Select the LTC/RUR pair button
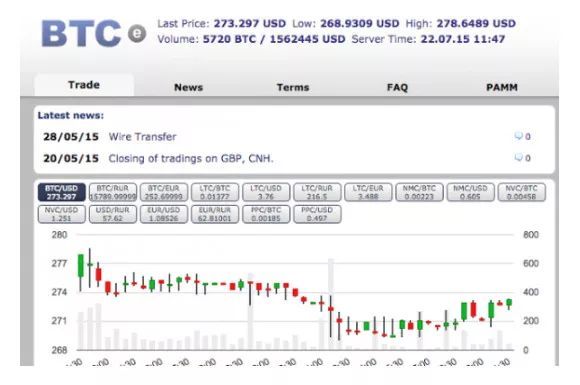The width and height of the screenshot is (580, 385). point(317,192)
